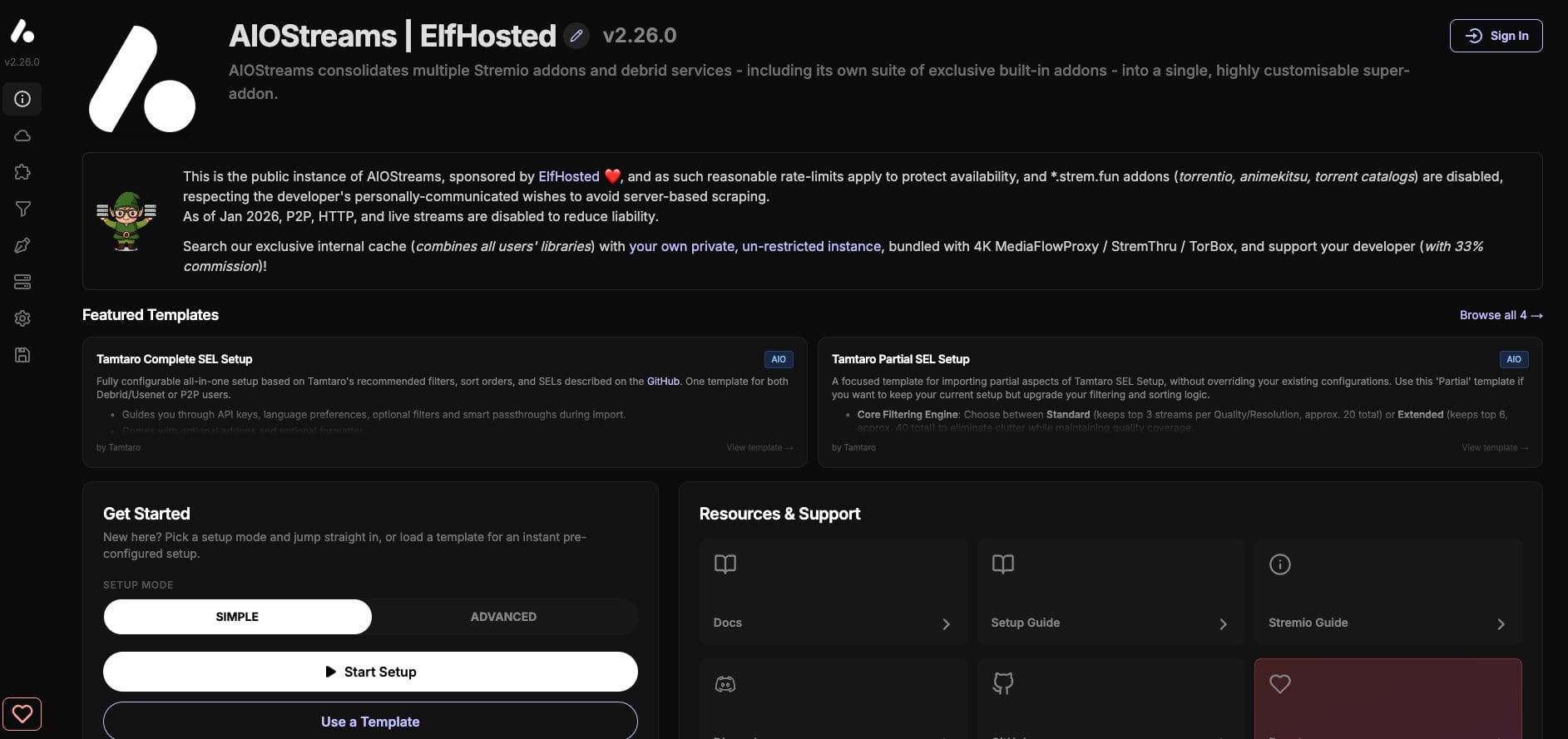Image resolution: width=1568 pixels, height=739 pixels.
Task: Click the info icon on Stremio Guide card
Action: coord(1280,564)
